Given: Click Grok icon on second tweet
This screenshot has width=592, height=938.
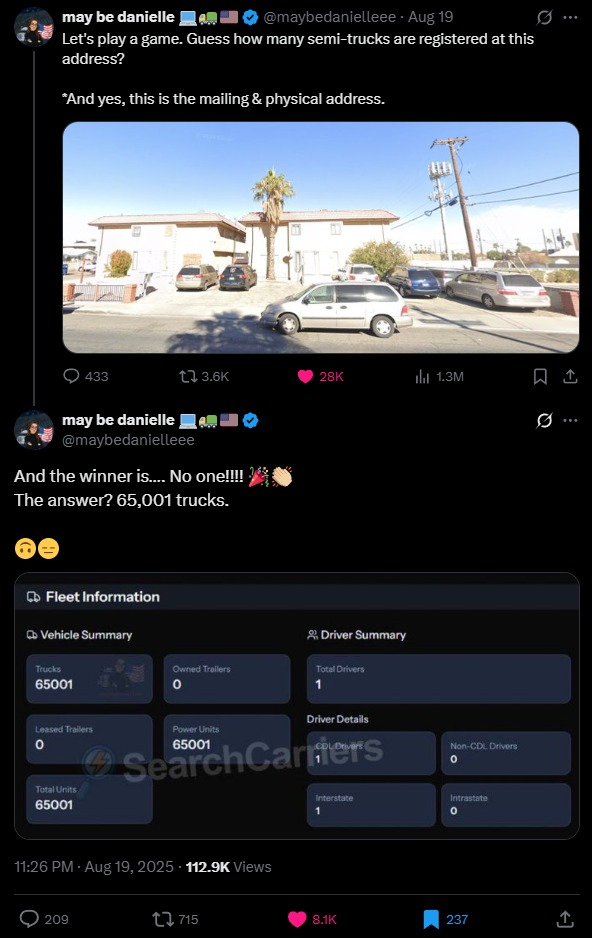Looking at the screenshot, I should tap(544, 421).
